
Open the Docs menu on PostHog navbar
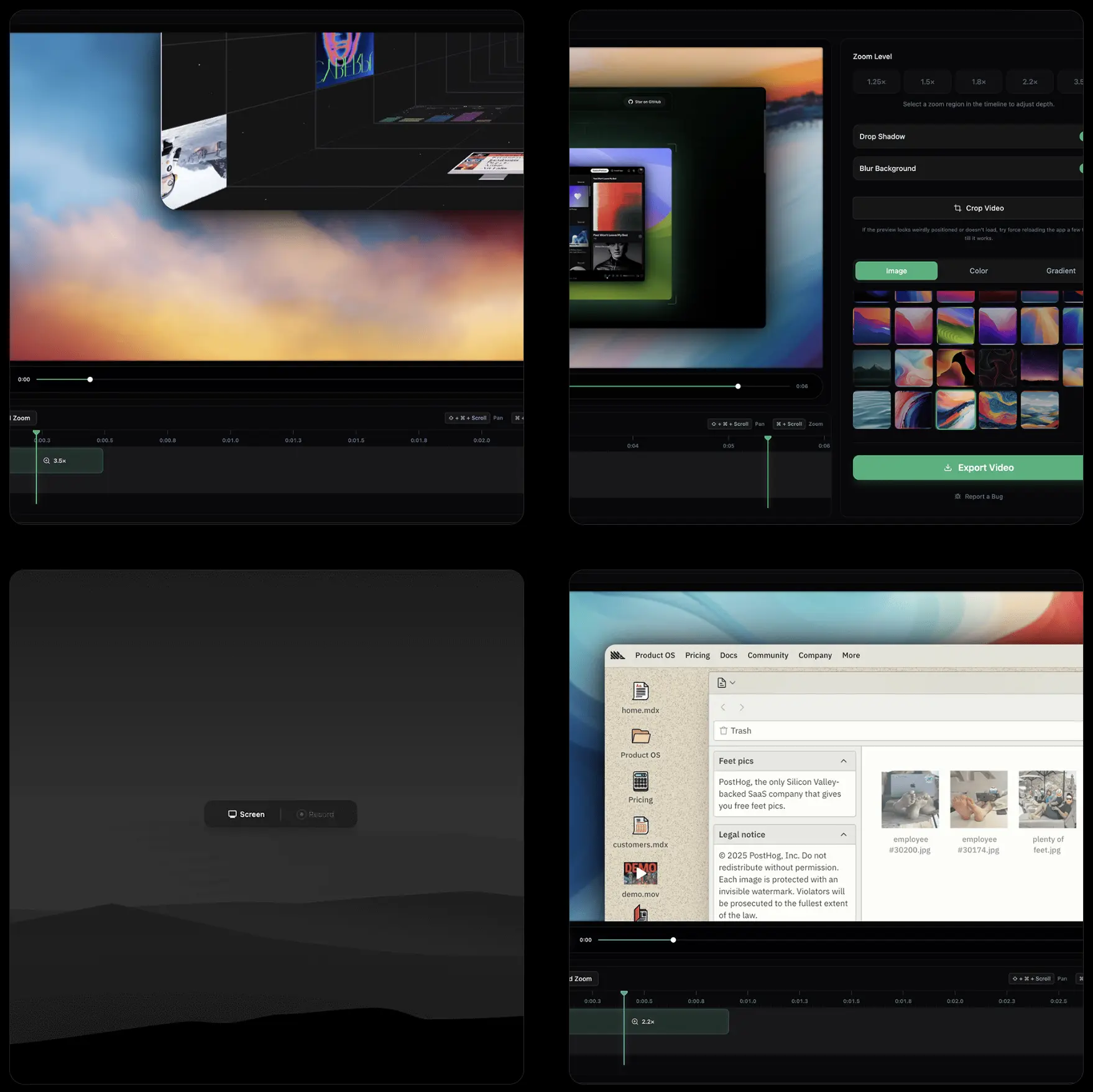tap(728, 655)
